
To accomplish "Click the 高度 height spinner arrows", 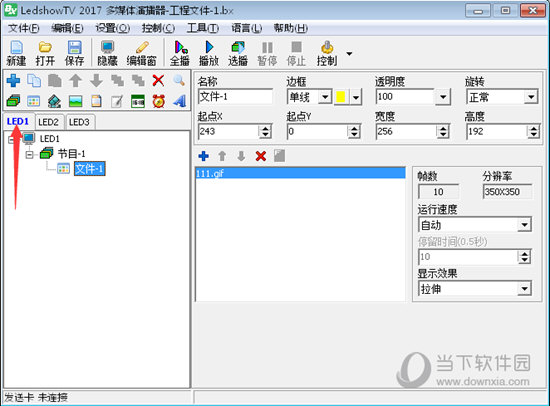I will click(533, 132).
